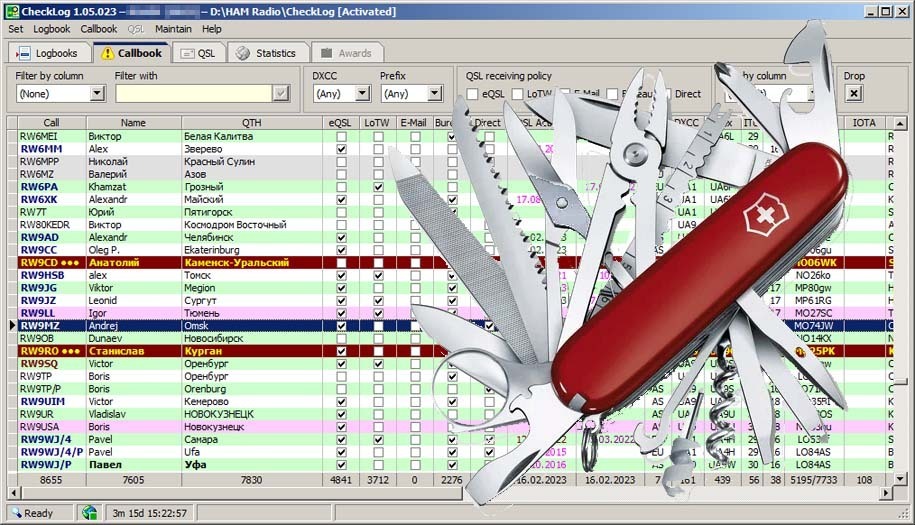Sort by the Call column header
Screen dimensions: 915x525
coord(51,122)
